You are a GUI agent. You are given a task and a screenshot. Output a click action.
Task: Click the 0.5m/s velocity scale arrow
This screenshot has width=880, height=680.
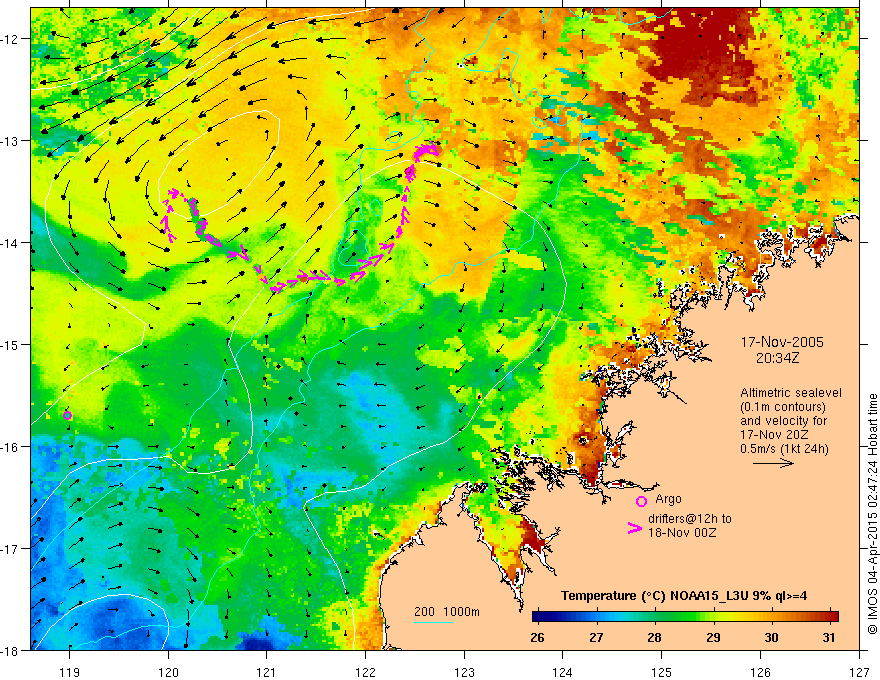click(773, 463)
